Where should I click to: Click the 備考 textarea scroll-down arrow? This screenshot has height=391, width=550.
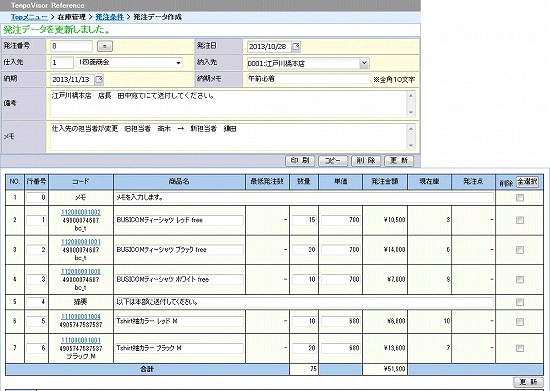tap(411, 113)
